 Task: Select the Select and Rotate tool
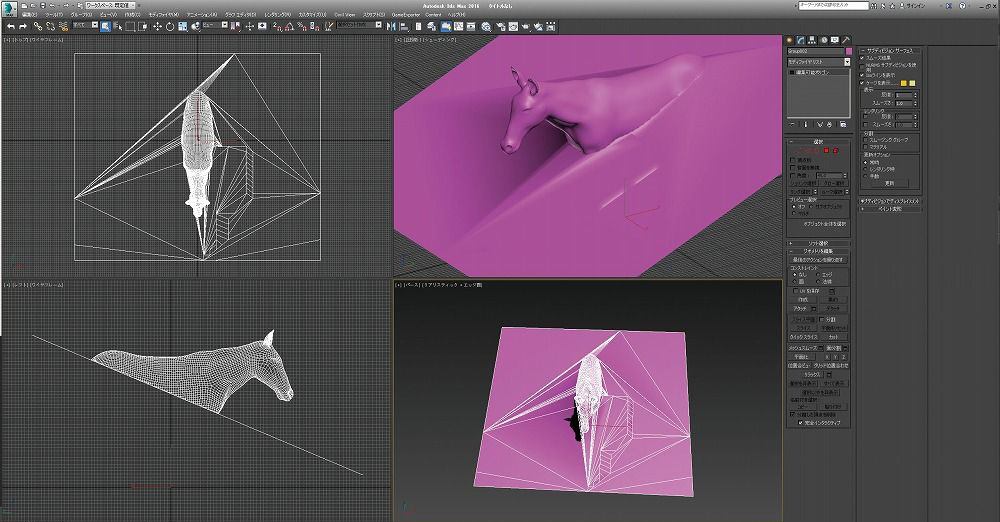(170, 26)
